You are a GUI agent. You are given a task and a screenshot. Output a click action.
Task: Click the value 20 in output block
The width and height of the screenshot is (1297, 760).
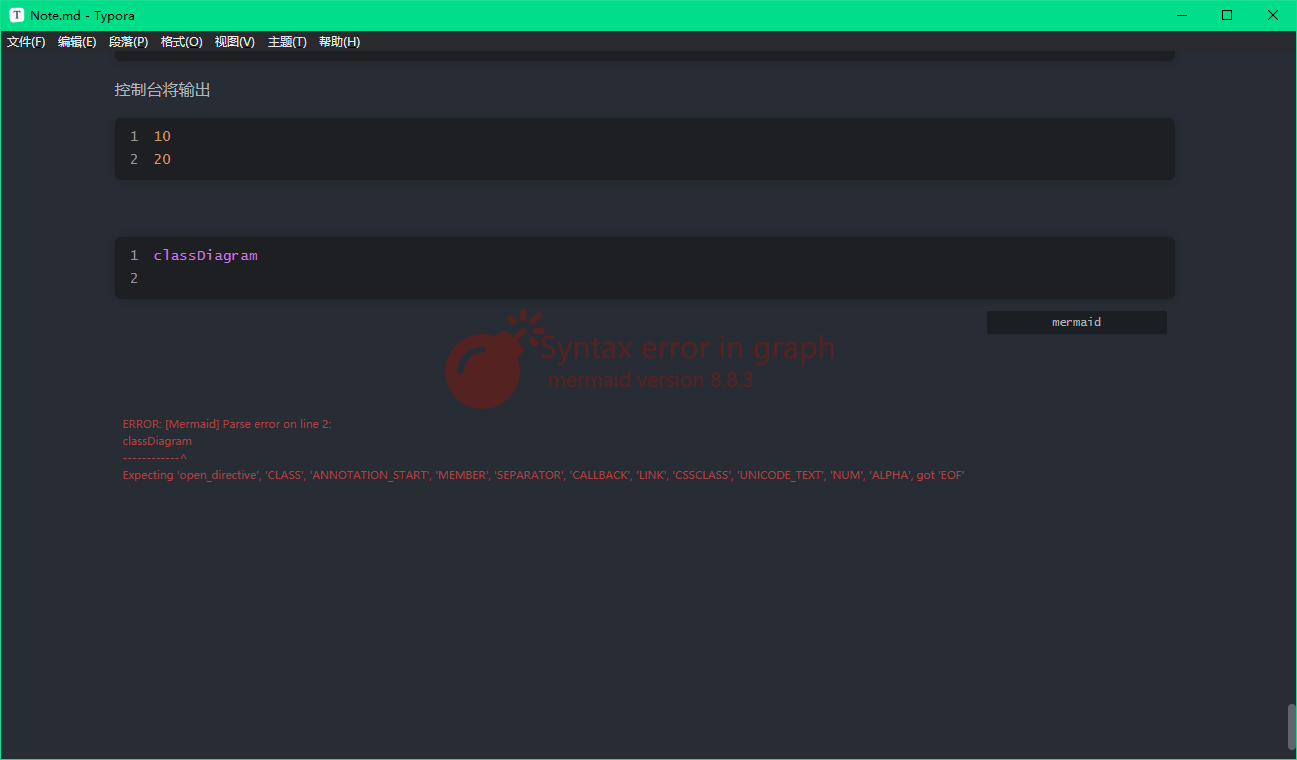tap(162, 158)
